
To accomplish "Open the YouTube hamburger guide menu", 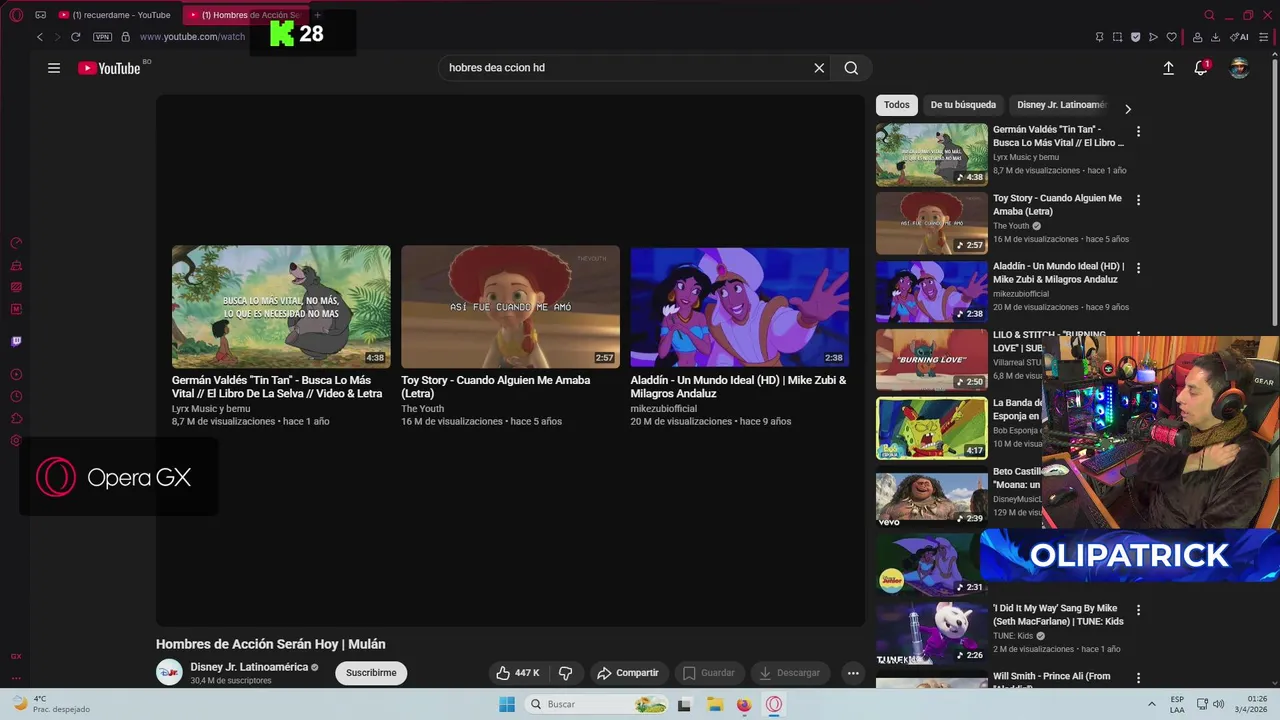I will (54, 68).
